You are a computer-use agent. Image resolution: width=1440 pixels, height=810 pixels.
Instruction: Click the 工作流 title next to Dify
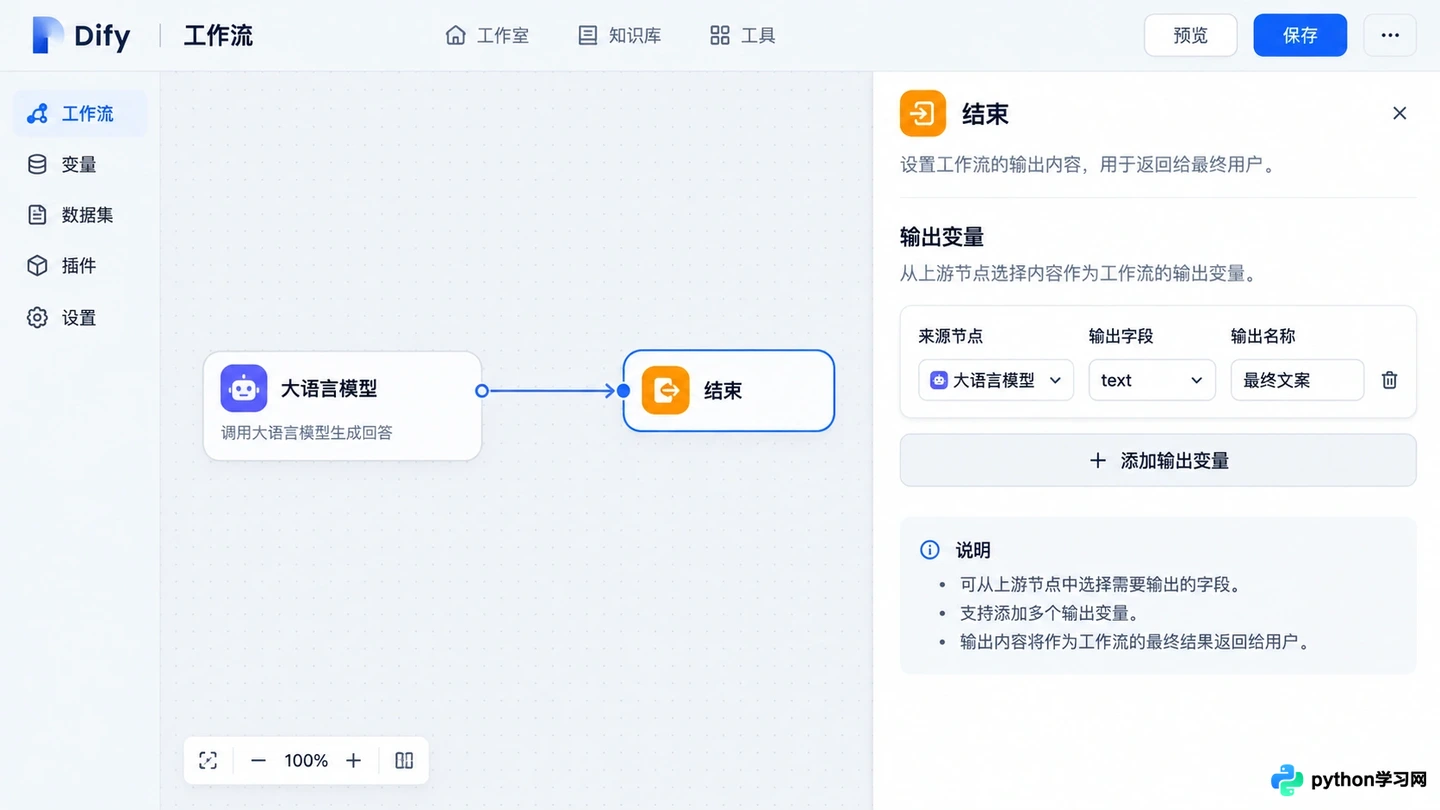pos(218,36)
